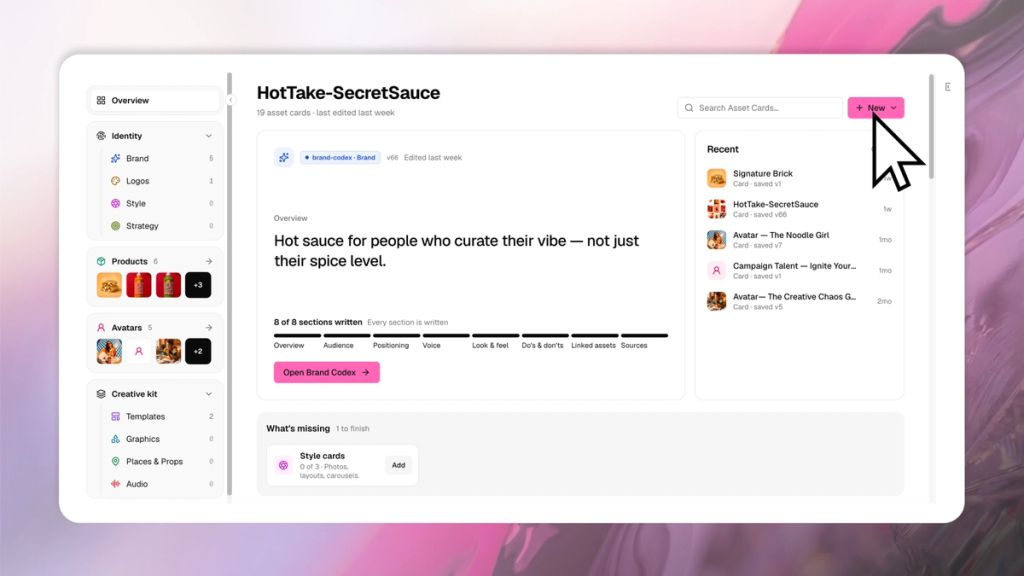This screenshot has height=576, width=1024.
Task: Click the Creative kit layers icon
Action: [x=101, y=394]
